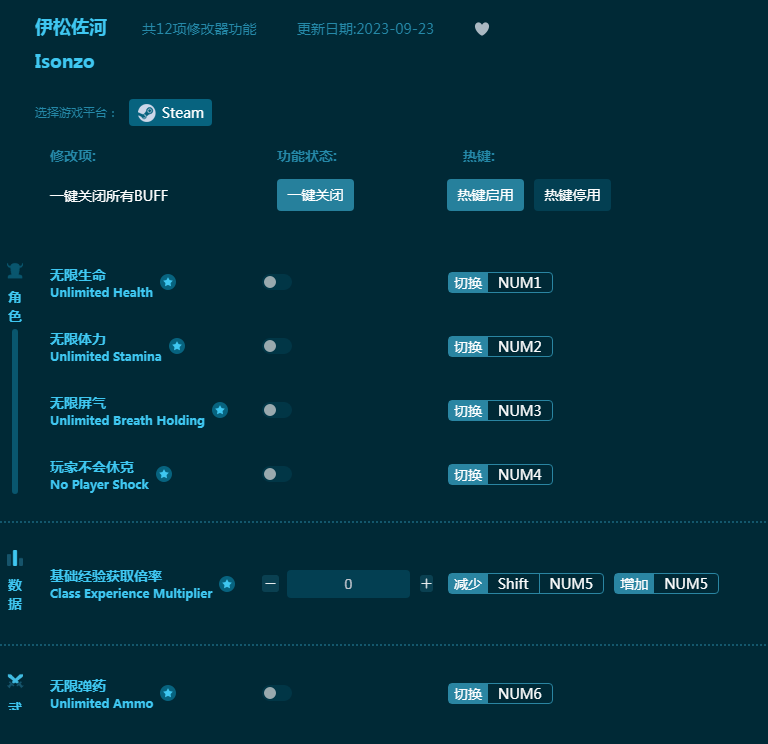Click the 共12项修改器功能 text
This screenshot has width=768, height=744.
click(199, 29)
